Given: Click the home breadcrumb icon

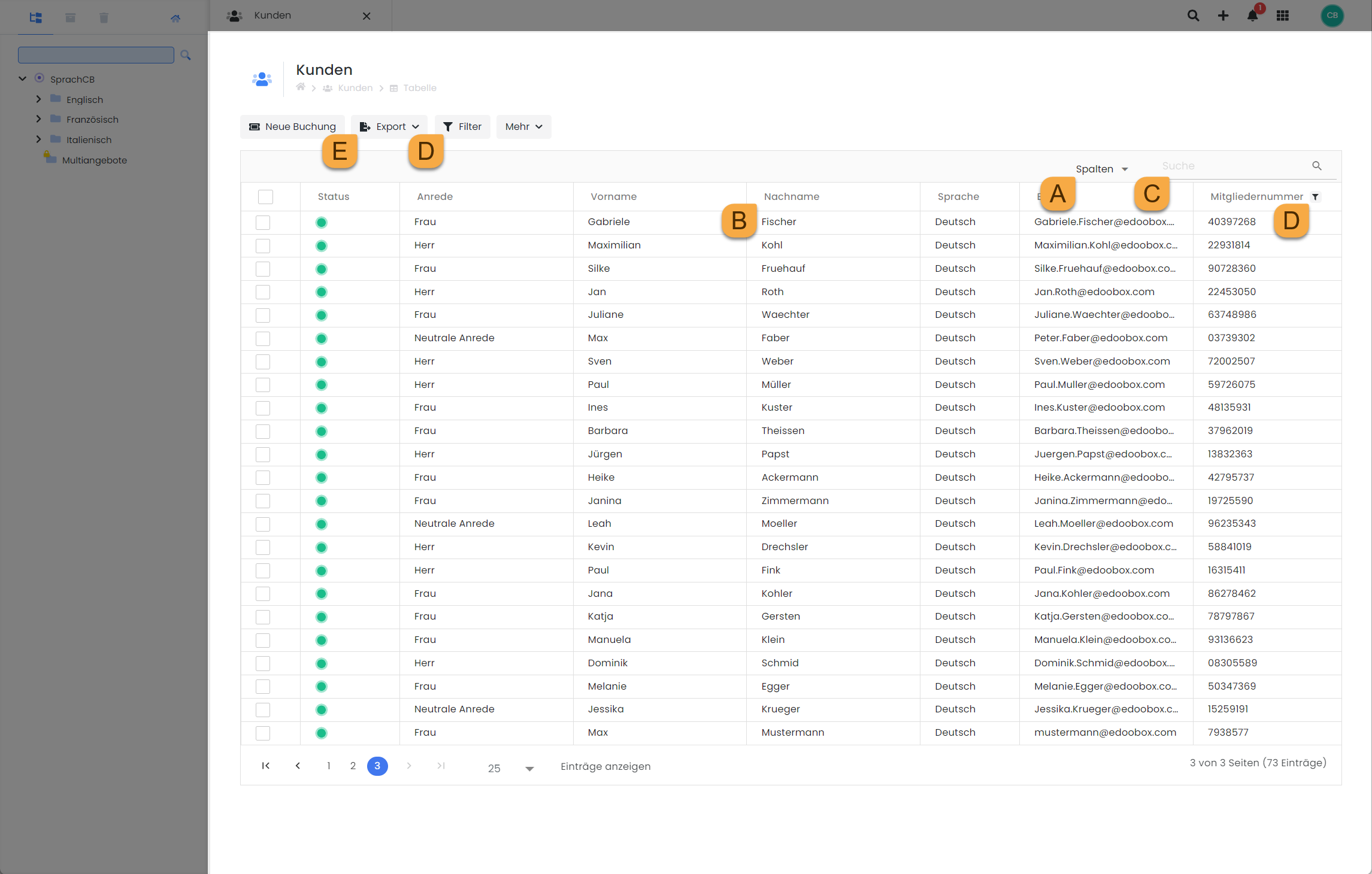Looking at the screenshot, I should click(301, 87).
